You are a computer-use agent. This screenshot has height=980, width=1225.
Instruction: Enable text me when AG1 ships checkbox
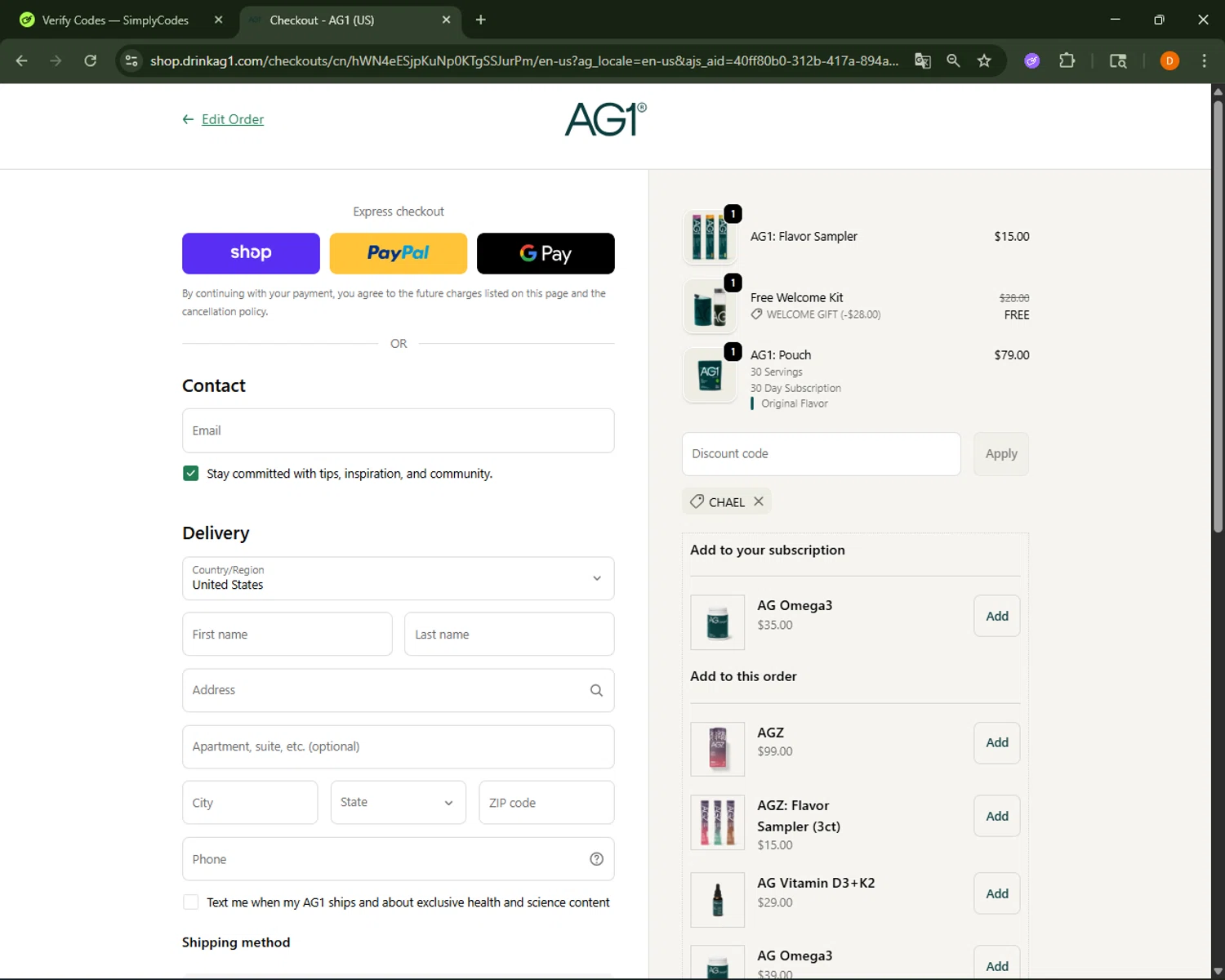click(191, 902)
